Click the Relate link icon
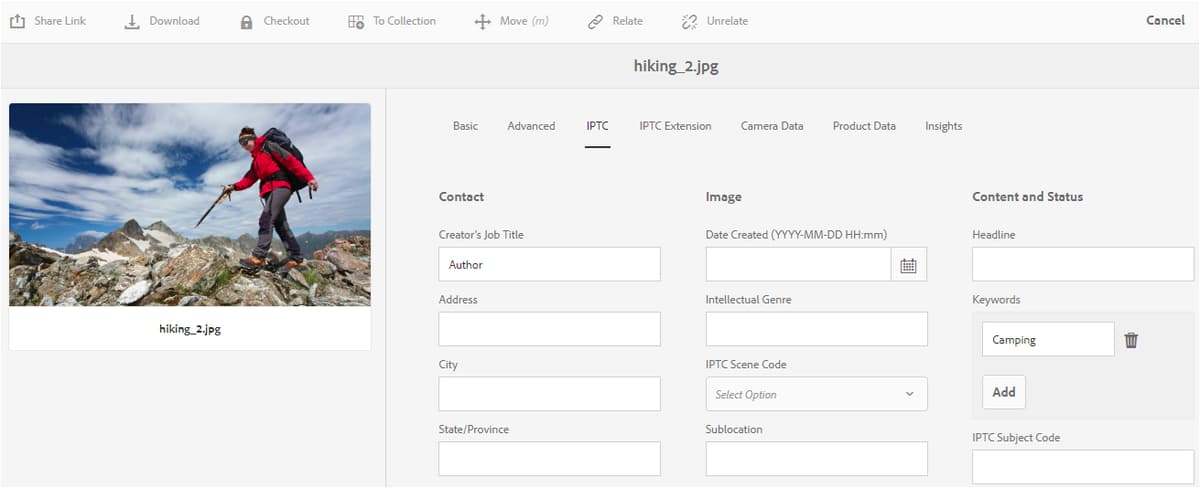Screen dimensions: 1200x488 596,21
